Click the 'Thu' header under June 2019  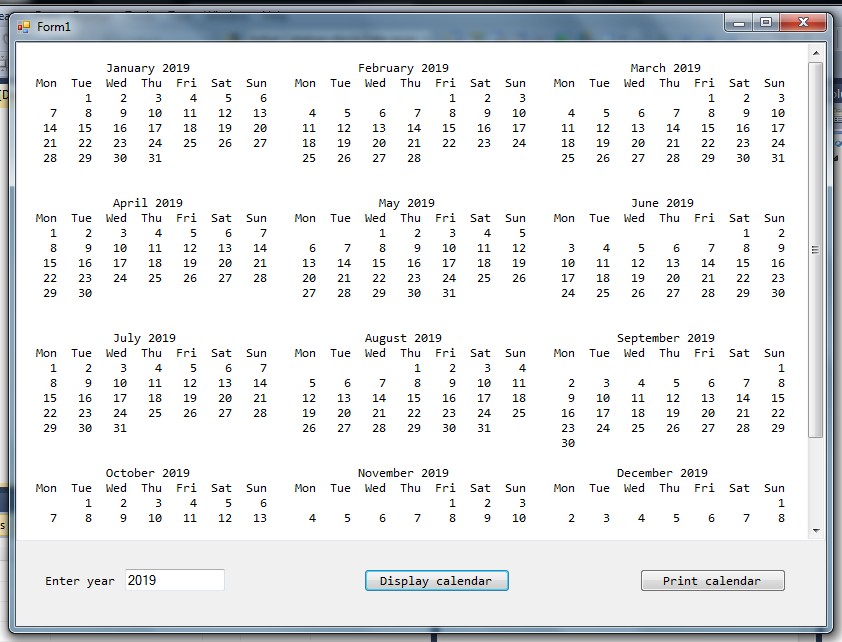[670, 218]
